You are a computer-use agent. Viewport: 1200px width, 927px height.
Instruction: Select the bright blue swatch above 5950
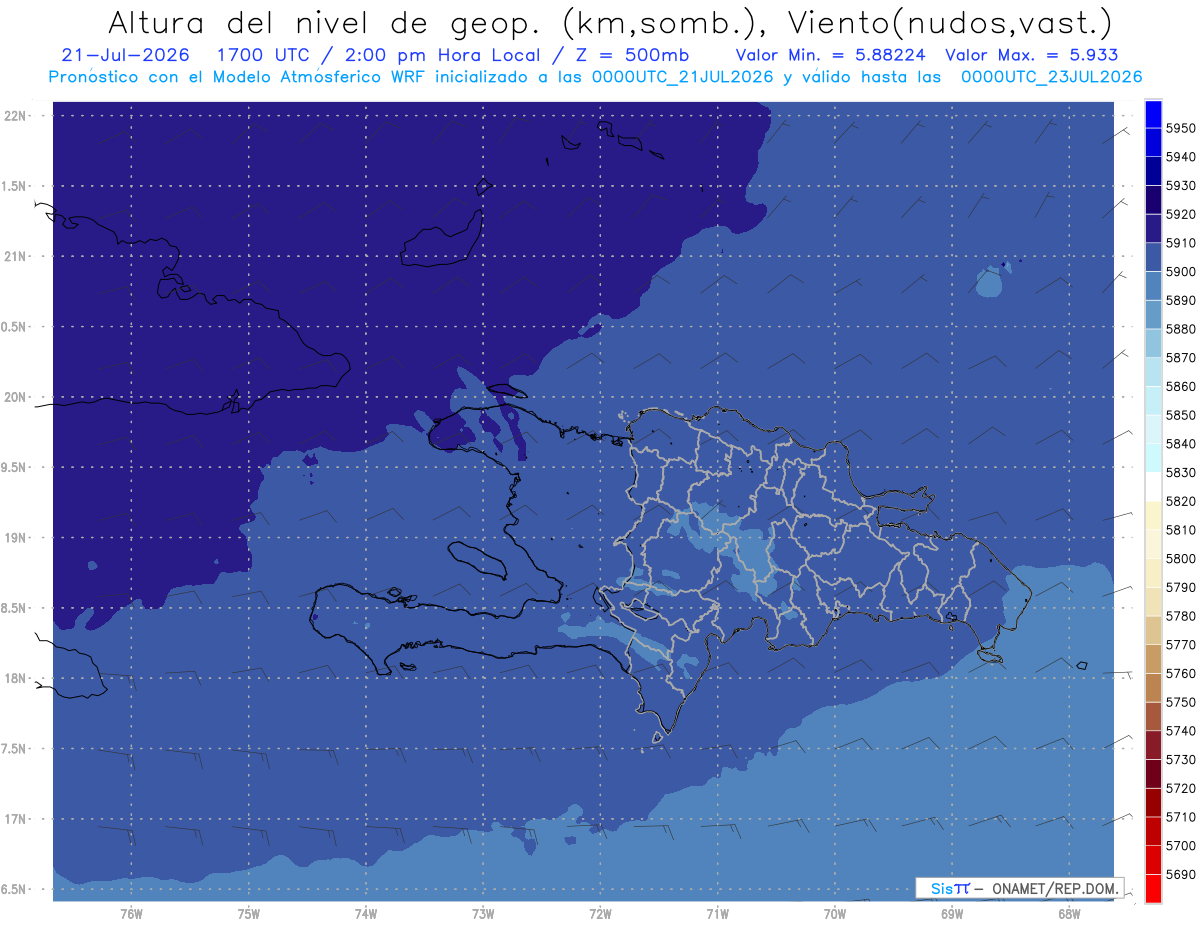click(1153, 113)
